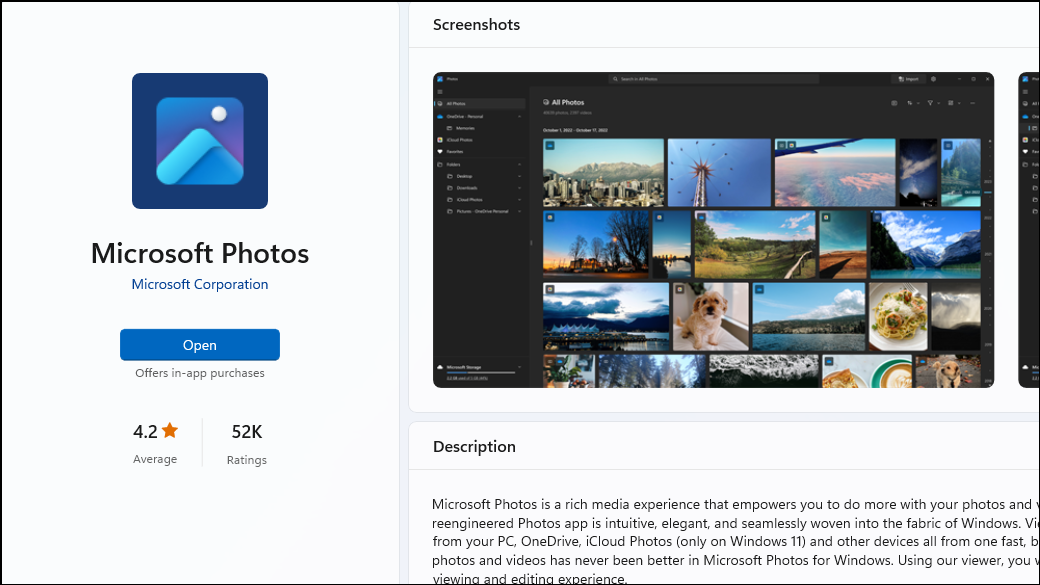Viewport: 1040px width, 585px height.
Task: Click the "Offers in-app purchases" text
Action: (200, 373)
